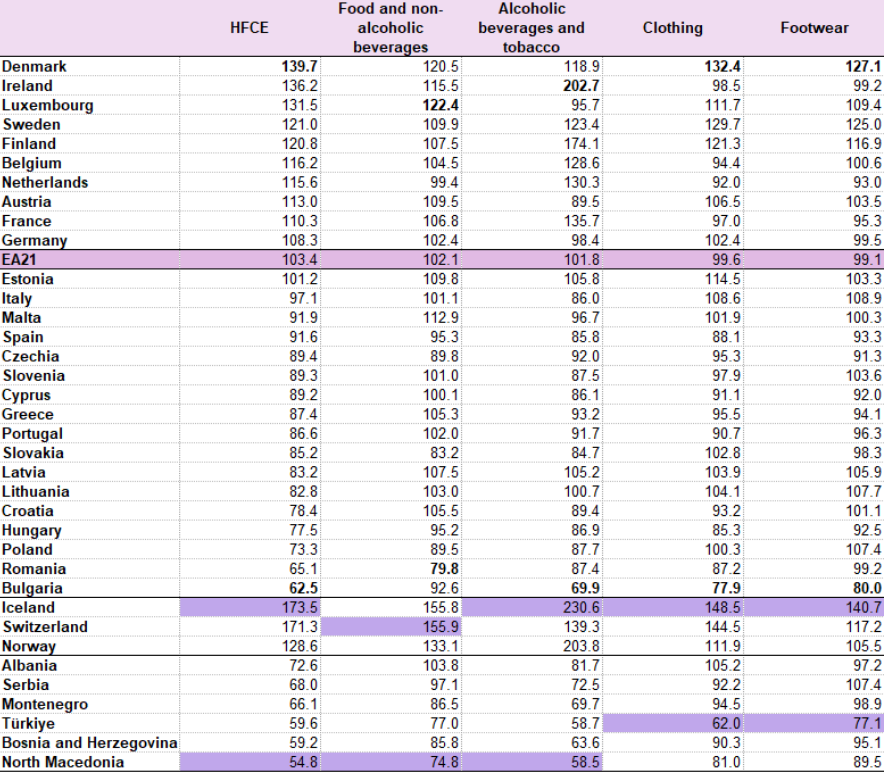The image size is (884, 772).
Task: Select Denmark's footwear value 127.1
Action: click(863, 67)
